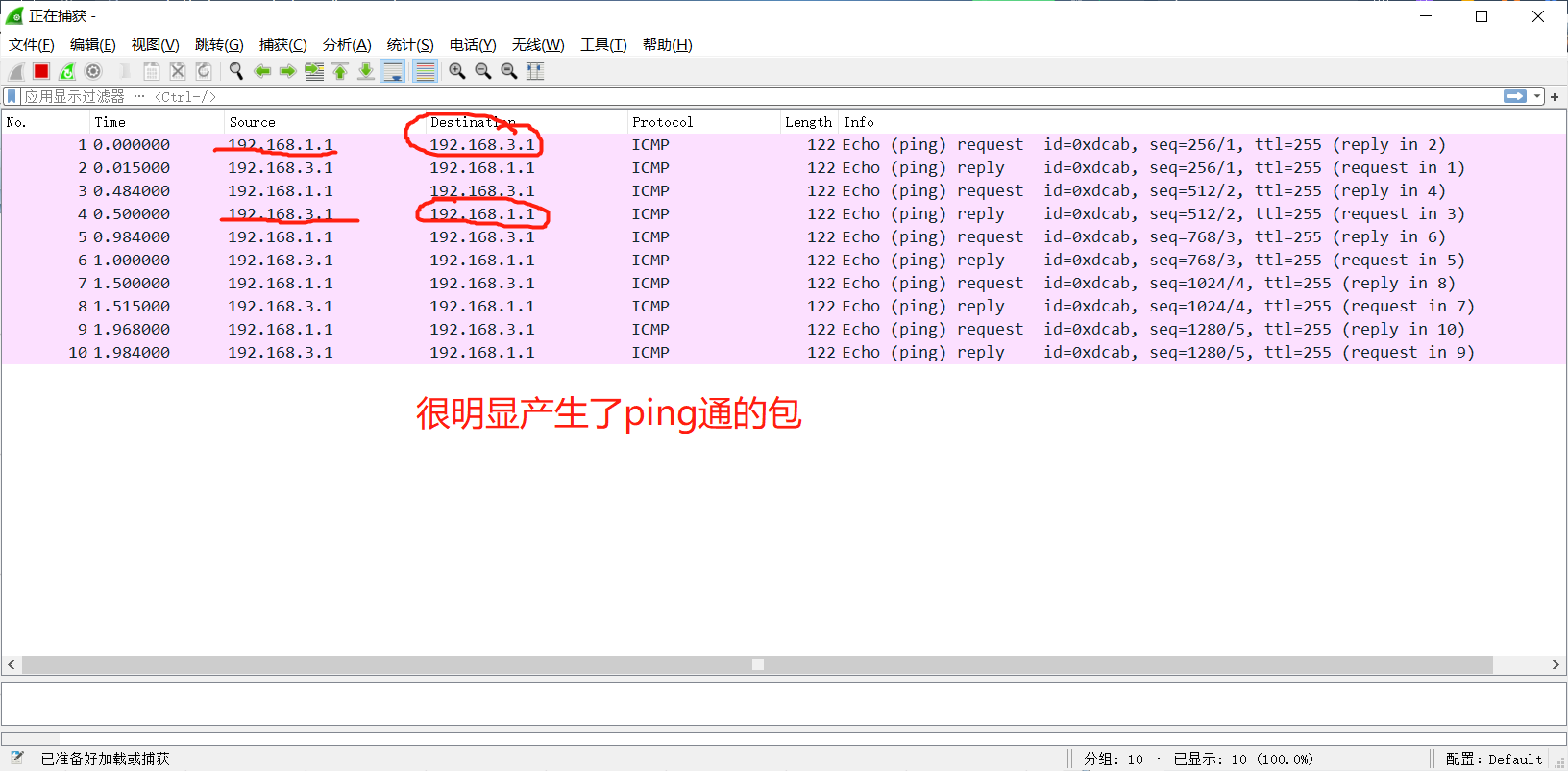This screenshot has width=1568, height=771.
Task: Sort by the No. column header
Action: [x=45, y=122]
